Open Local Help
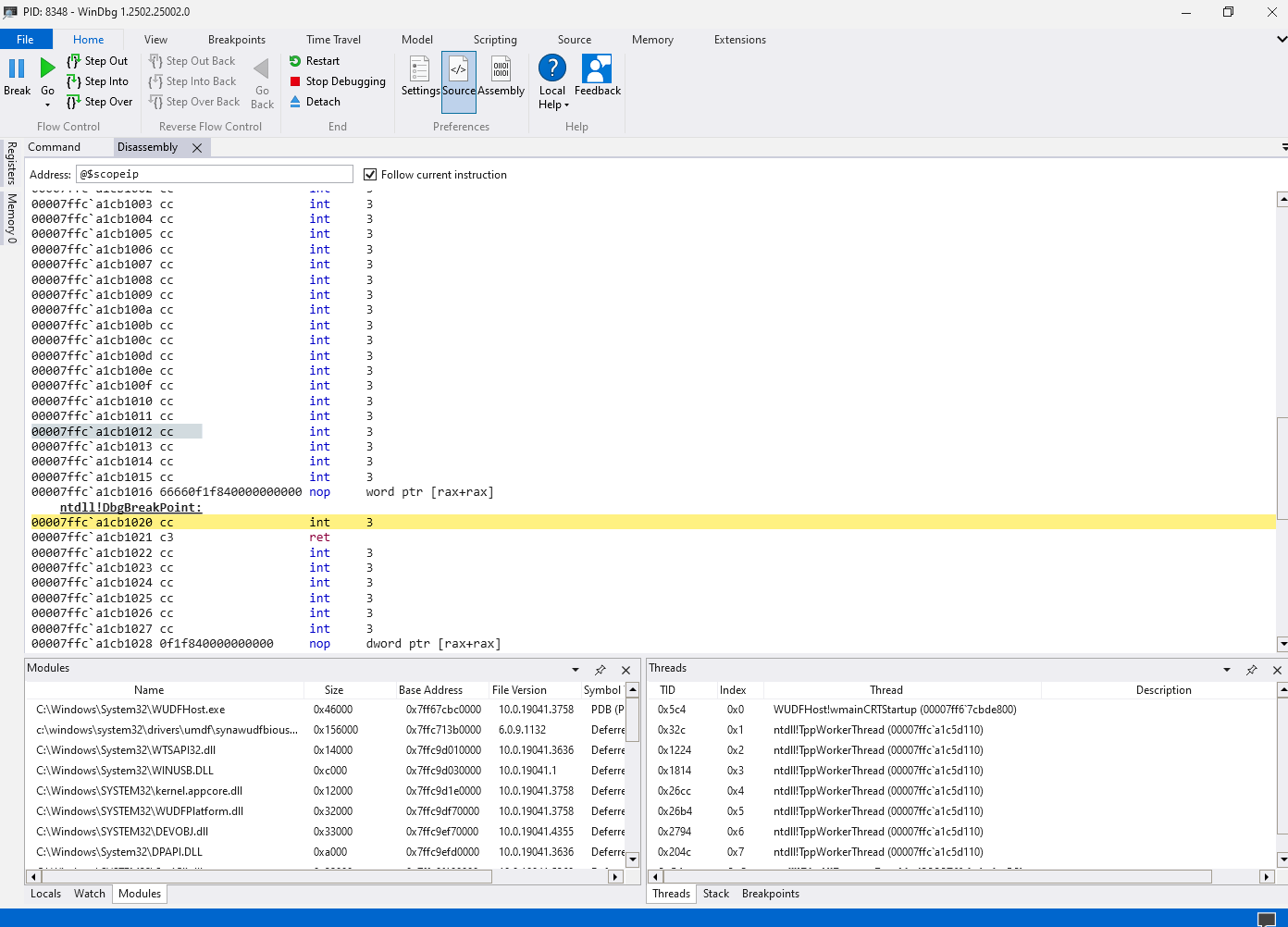The height and width of the screenshot is (927, 1288). (x=552, y=81)
